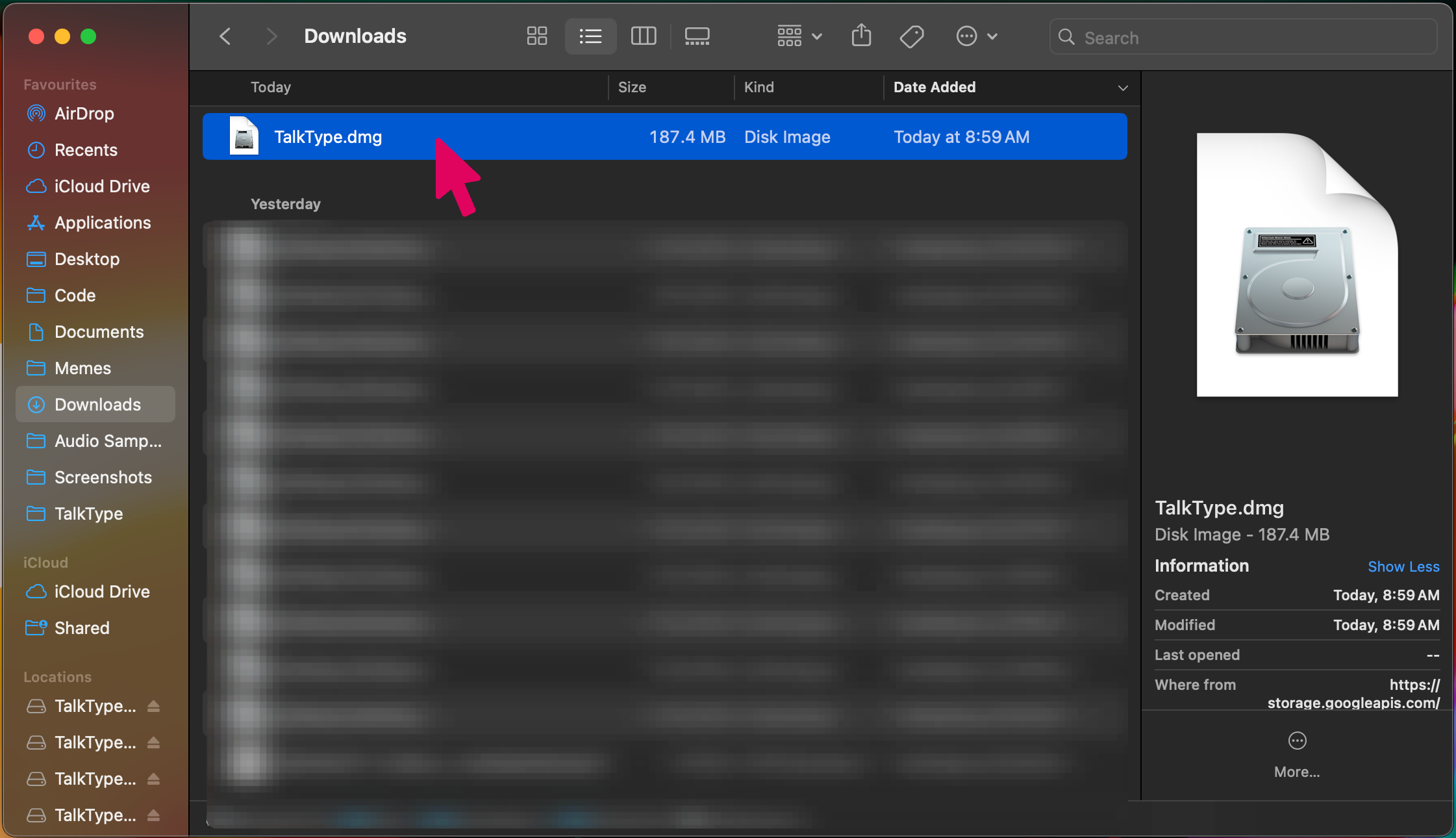Open Audio Samp... folder in sidebar

coord(95,441)
